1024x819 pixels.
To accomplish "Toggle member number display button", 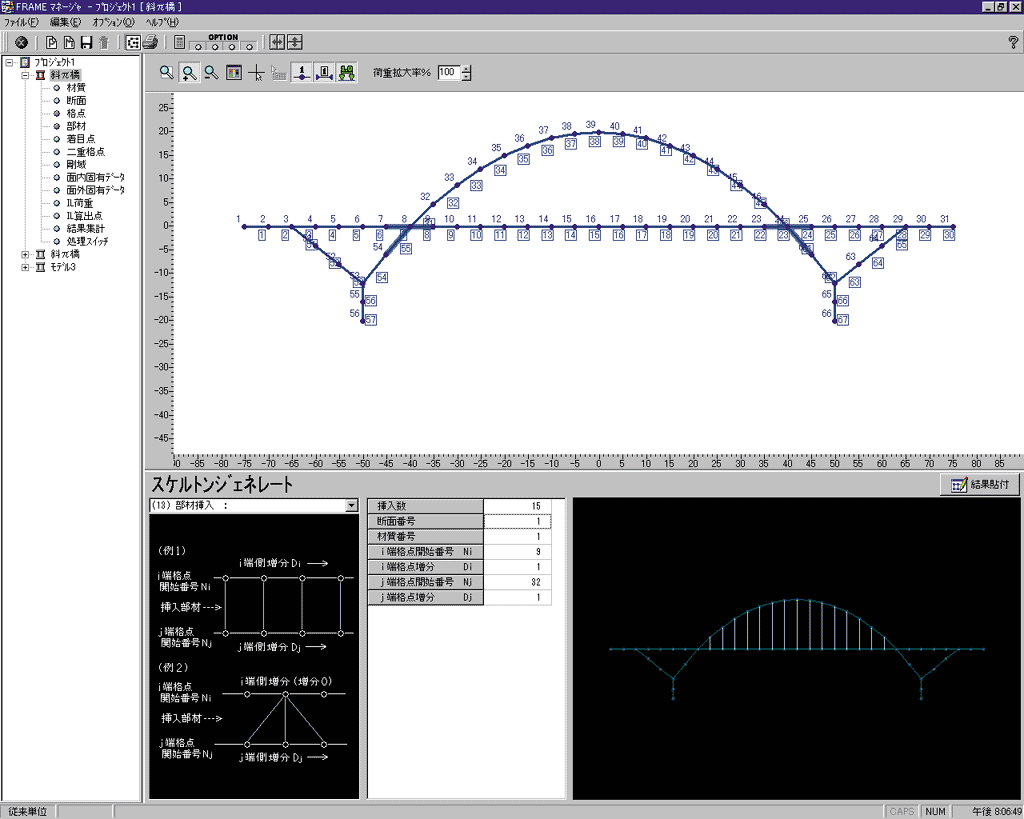I will (324, 73).
